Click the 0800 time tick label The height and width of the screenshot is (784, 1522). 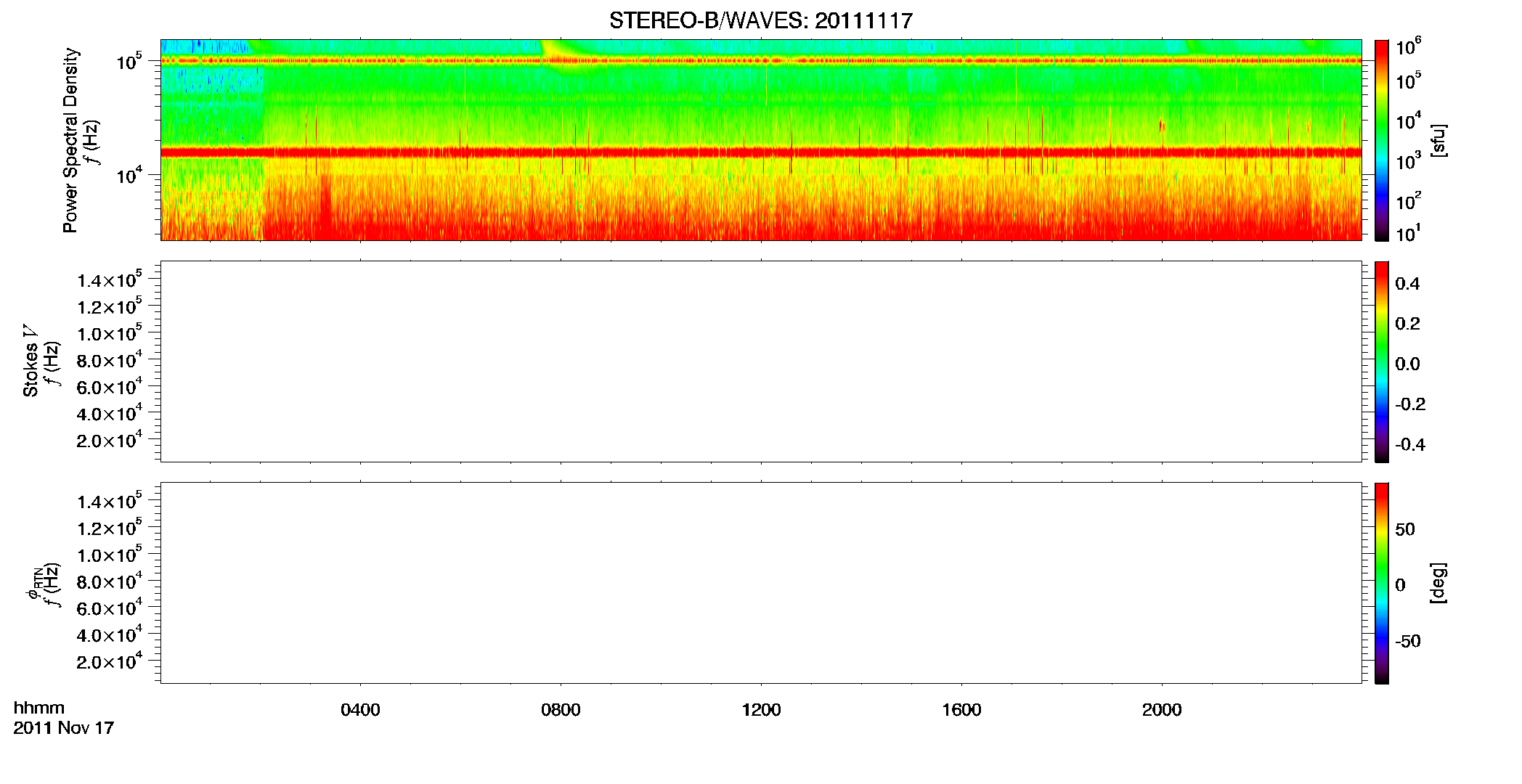tap(561, 710)
